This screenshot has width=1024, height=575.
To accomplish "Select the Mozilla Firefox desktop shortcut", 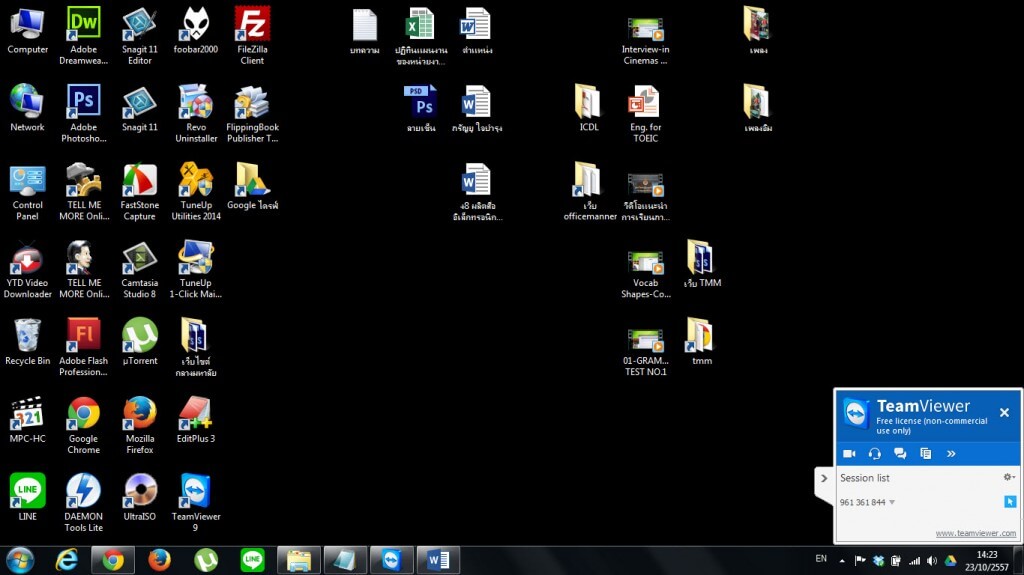I will click(x=140, y=425).
